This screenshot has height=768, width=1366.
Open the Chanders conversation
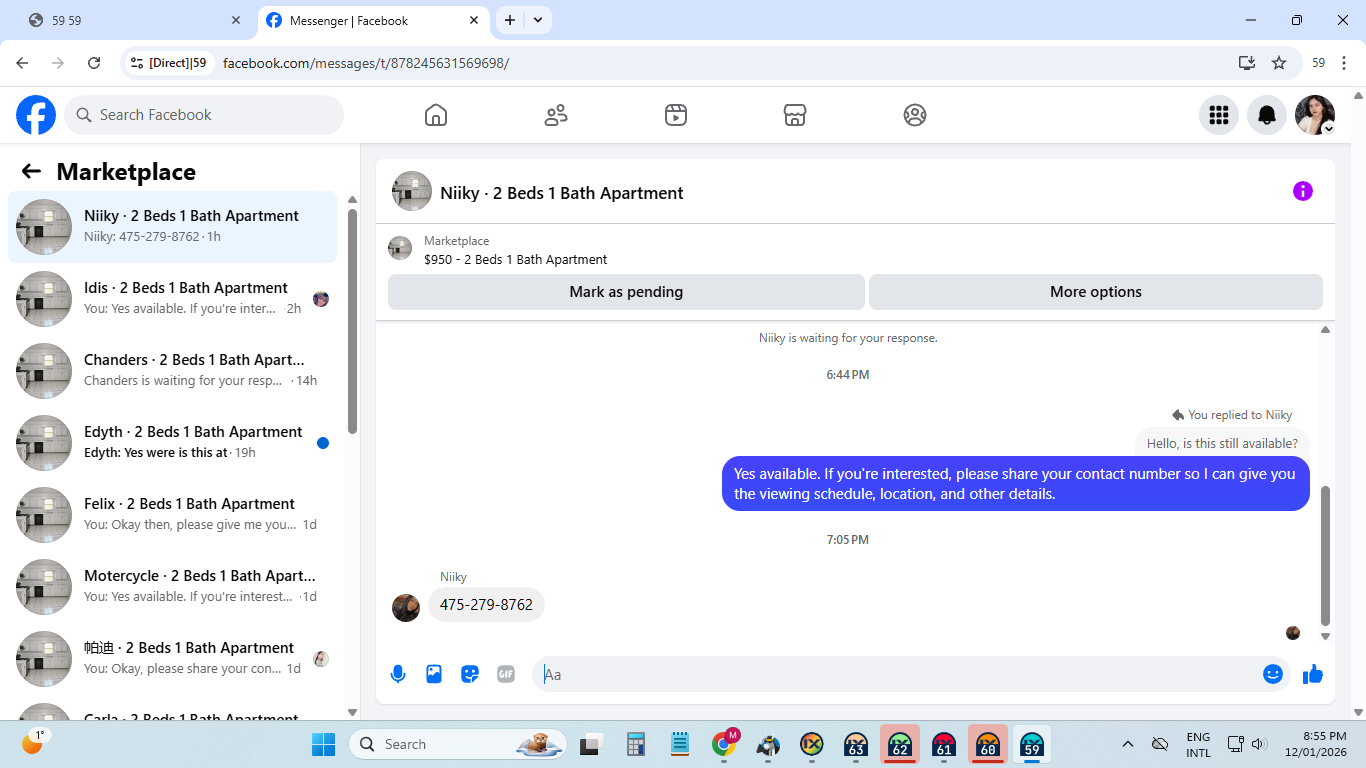pos(173,371)
